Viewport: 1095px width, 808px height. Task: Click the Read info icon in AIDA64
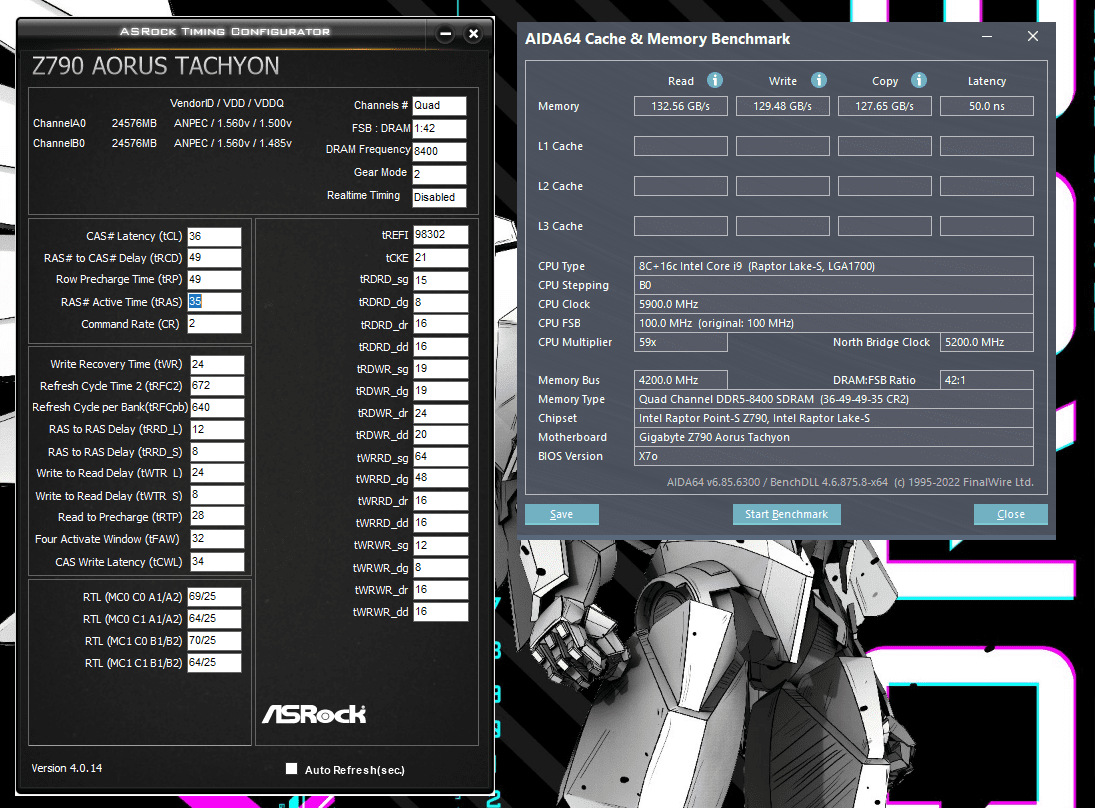[714, 80]
